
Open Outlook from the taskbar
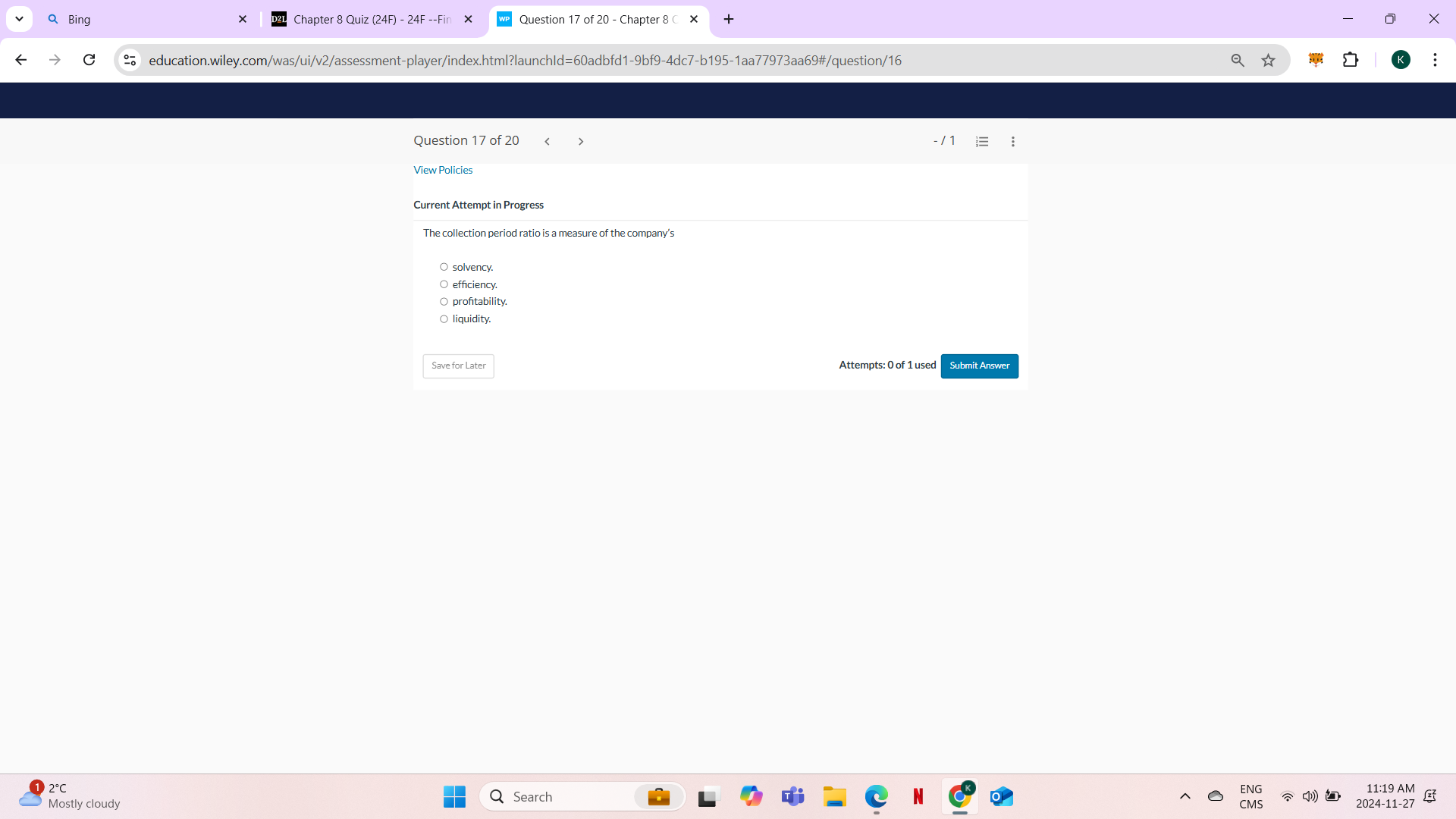click(1001, 796)
